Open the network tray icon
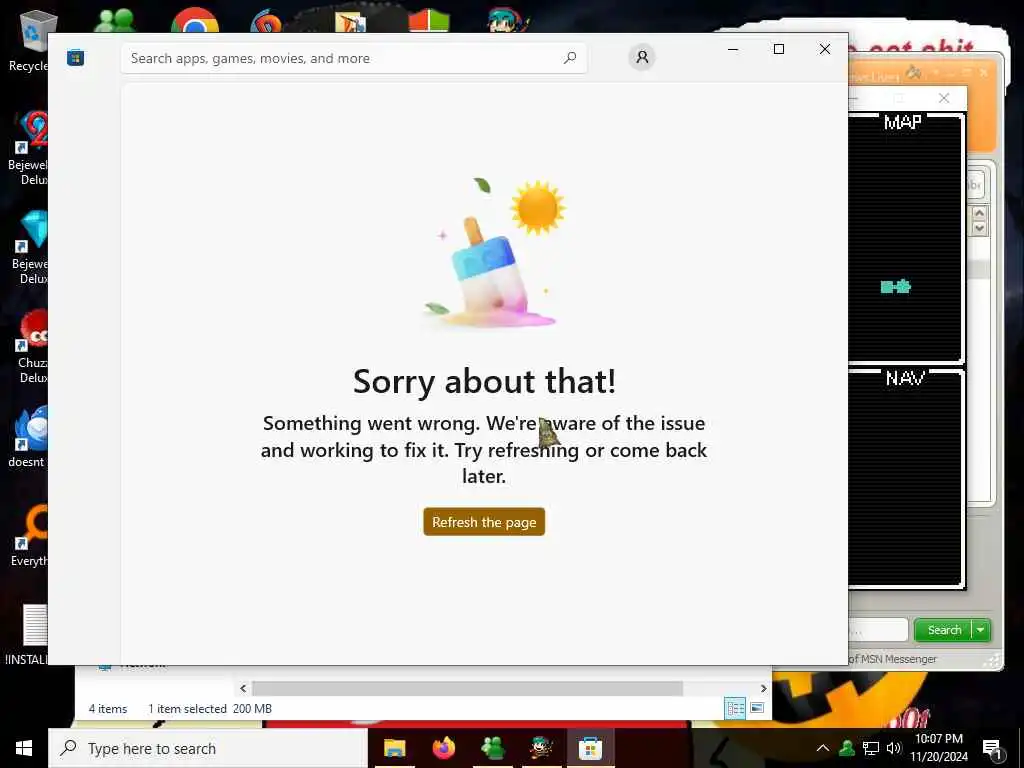1024x768 pixels. coord(871,748)
